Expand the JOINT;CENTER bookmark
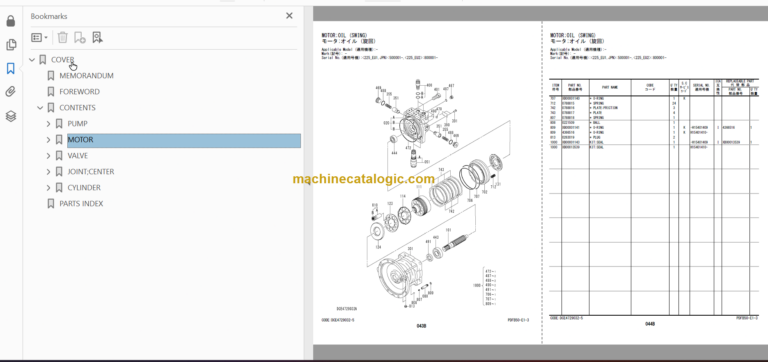 (x=48, y=171)
